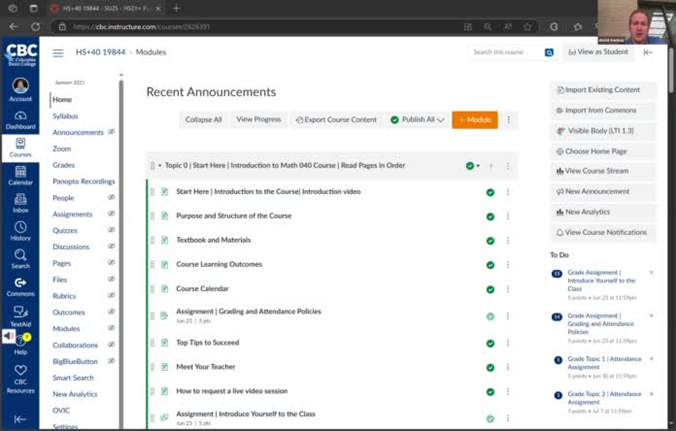This screenshot has width=676, height=431.
Task: Toggle publish status of Course Learning Outcomes
Action: [490, 265]
